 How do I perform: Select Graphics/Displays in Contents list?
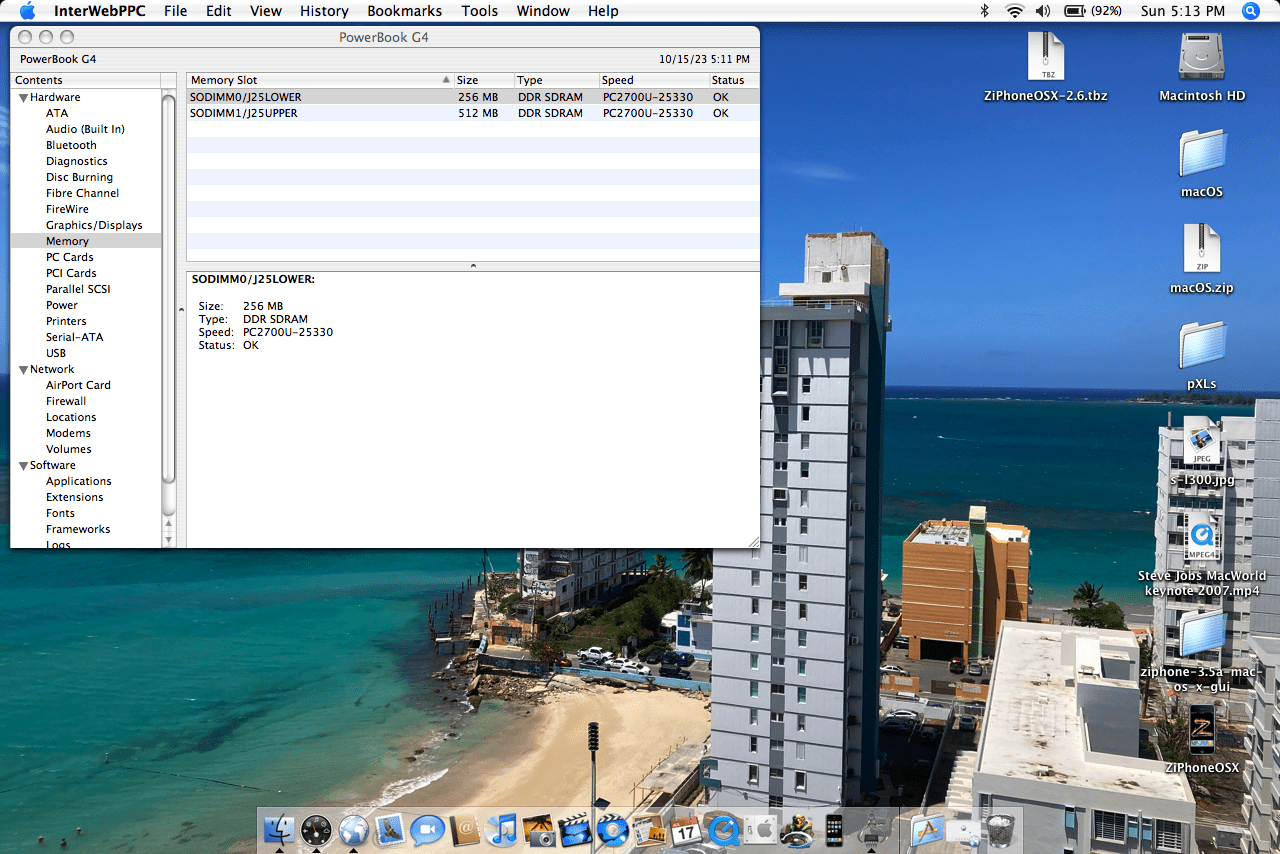(x=94, y=225)
